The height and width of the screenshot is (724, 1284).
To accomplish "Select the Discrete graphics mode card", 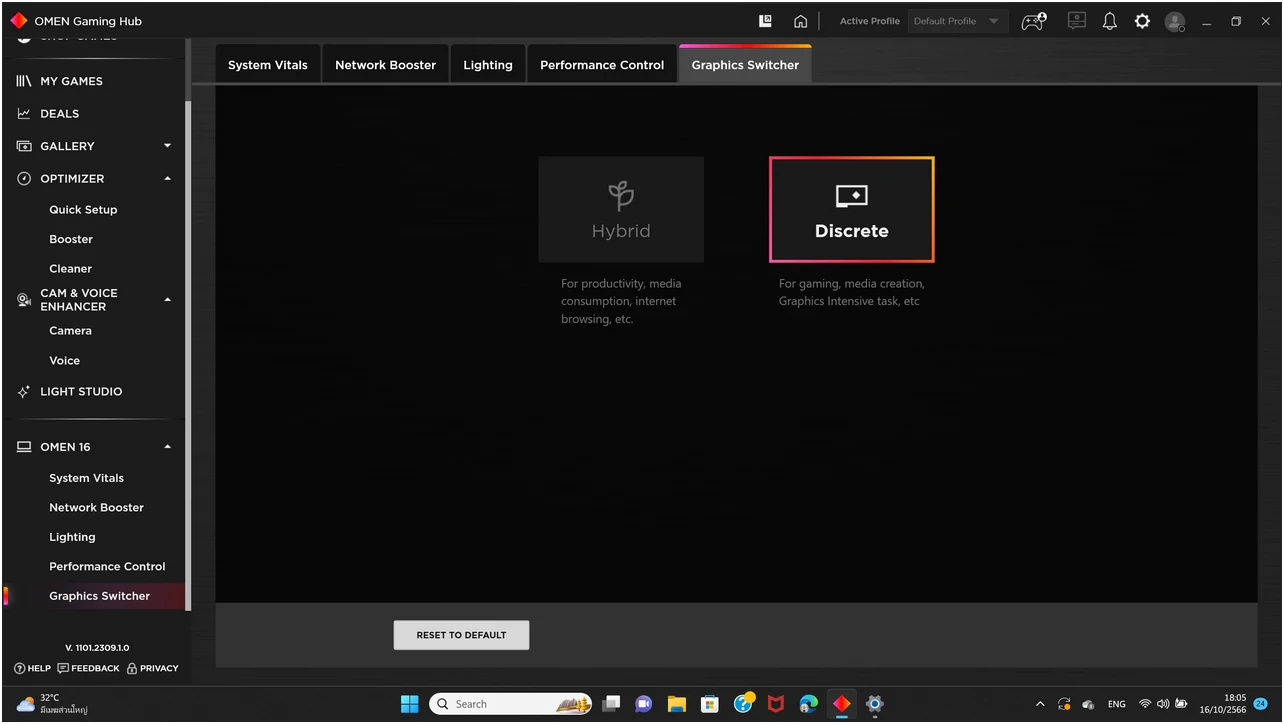I will [x=852, y=209].
